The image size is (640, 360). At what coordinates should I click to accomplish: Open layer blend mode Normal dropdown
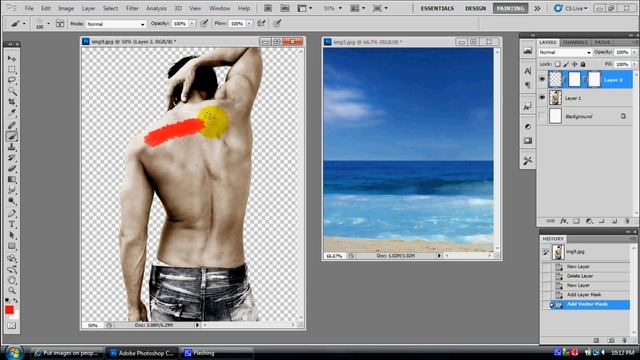pyautogui.click(x=564, y=52)
